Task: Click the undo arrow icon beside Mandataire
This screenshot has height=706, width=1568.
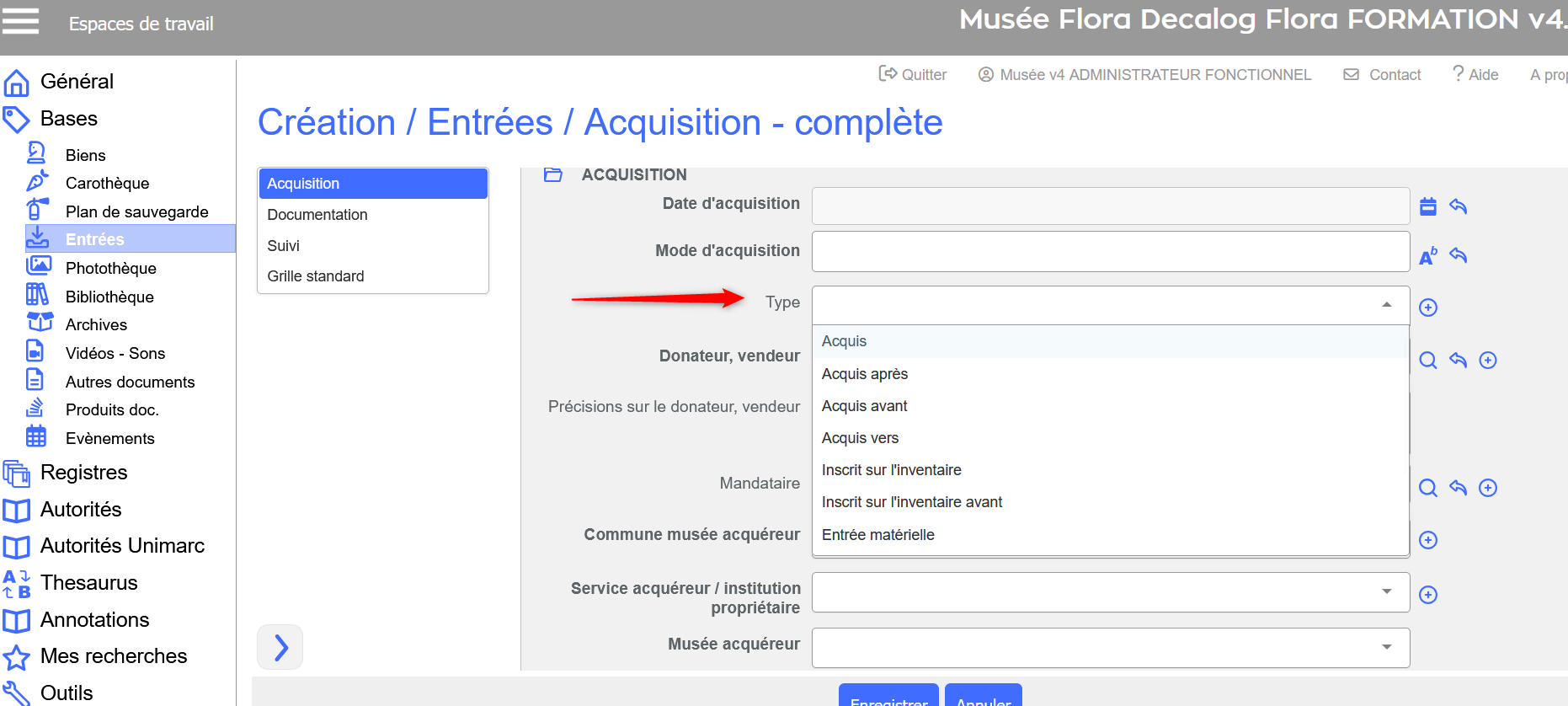Action: [1459, 488]
